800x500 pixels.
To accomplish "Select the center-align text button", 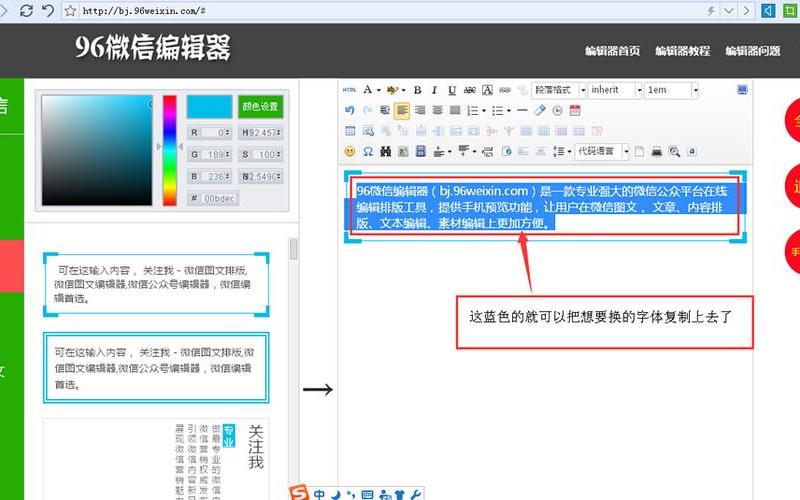I will click(x=437, y=110).
